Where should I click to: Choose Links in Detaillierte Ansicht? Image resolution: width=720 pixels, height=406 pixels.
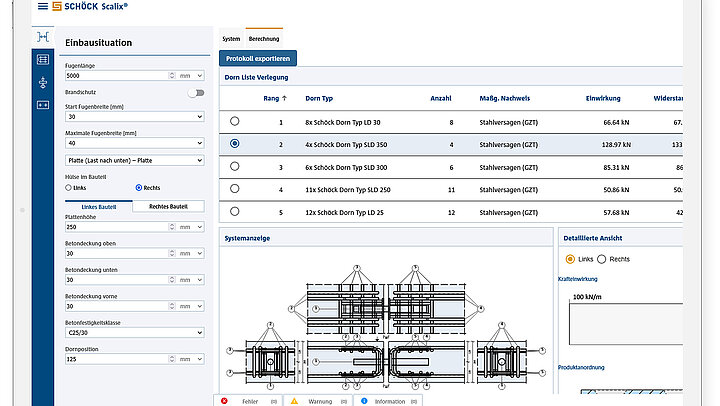click(x=570, y=259)
